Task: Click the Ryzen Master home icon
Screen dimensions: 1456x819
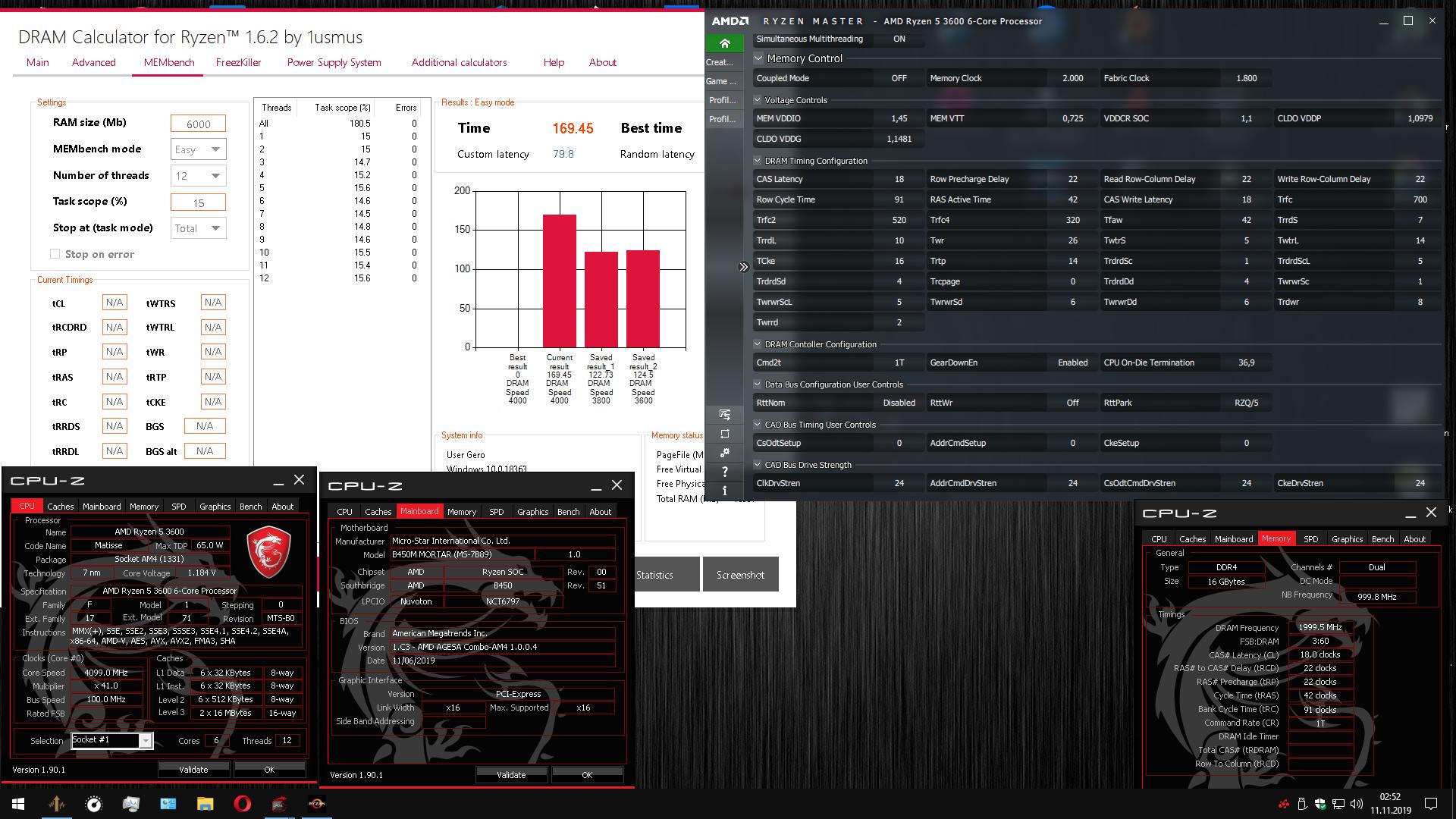Action: [724, 43]
